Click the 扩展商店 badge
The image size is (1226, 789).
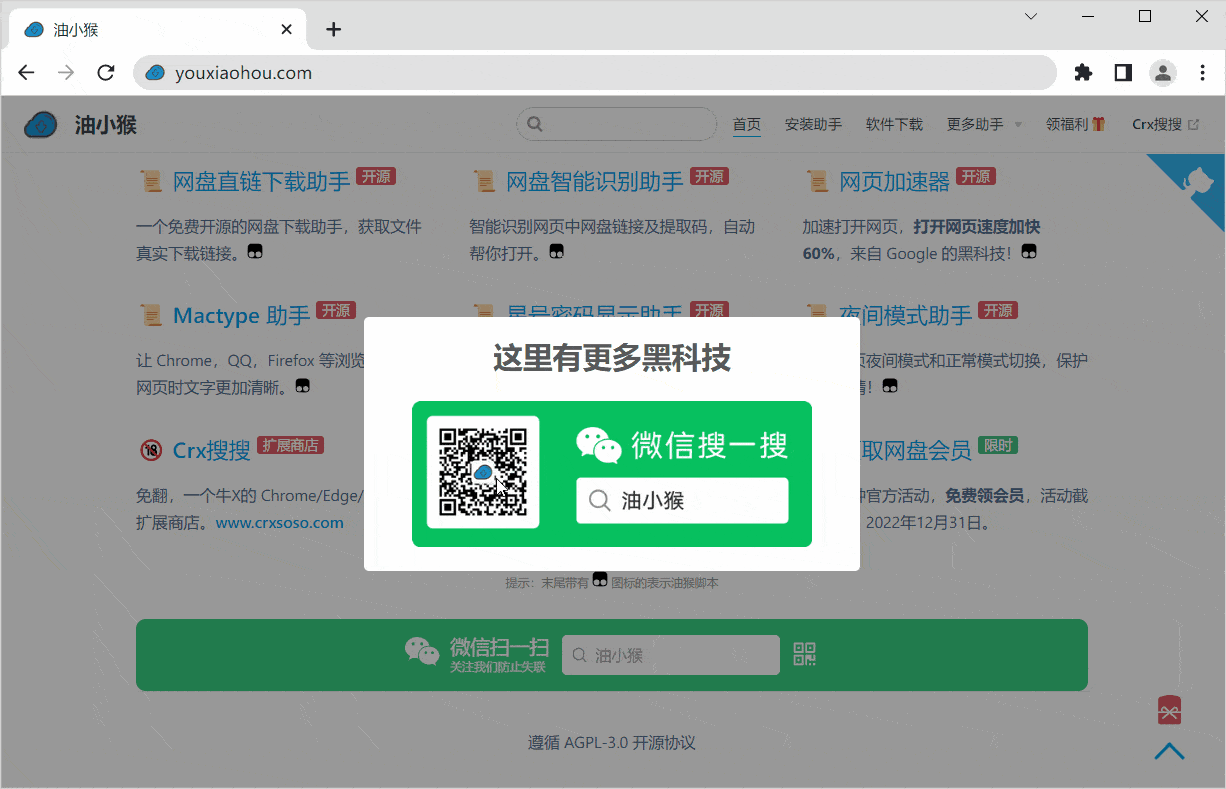(291, 445)
